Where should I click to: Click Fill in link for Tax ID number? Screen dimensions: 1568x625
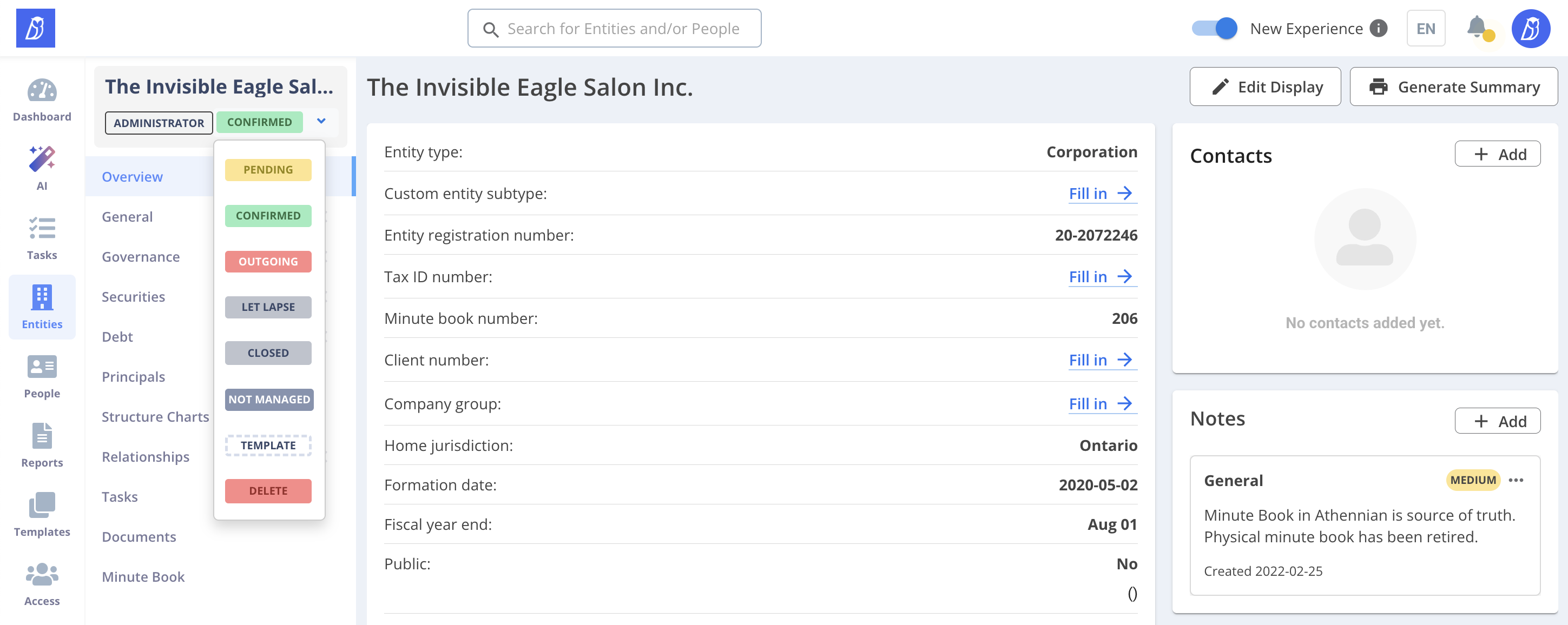point(1101,277)
